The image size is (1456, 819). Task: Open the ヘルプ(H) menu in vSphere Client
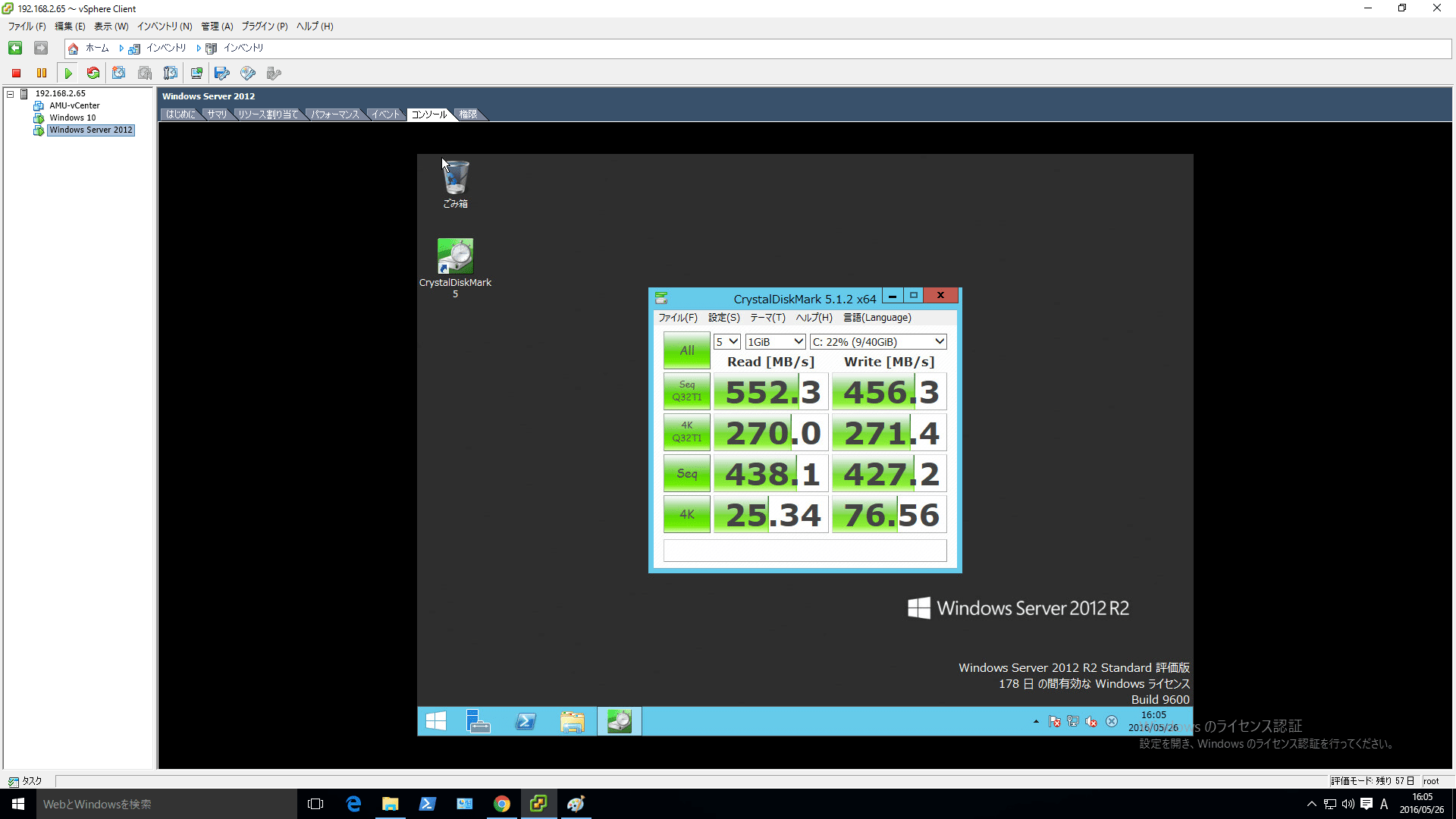pos(314,27)
